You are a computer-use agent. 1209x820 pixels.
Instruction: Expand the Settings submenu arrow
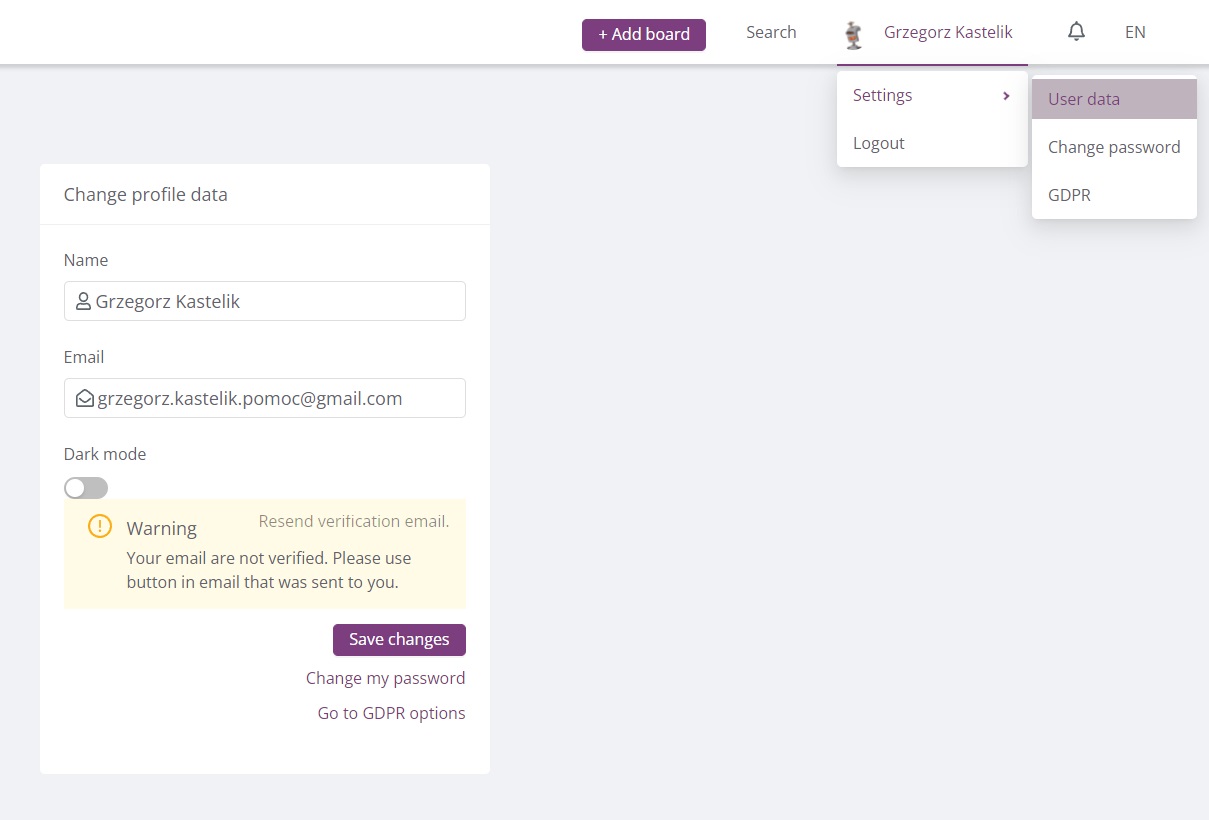(1006, 96)
